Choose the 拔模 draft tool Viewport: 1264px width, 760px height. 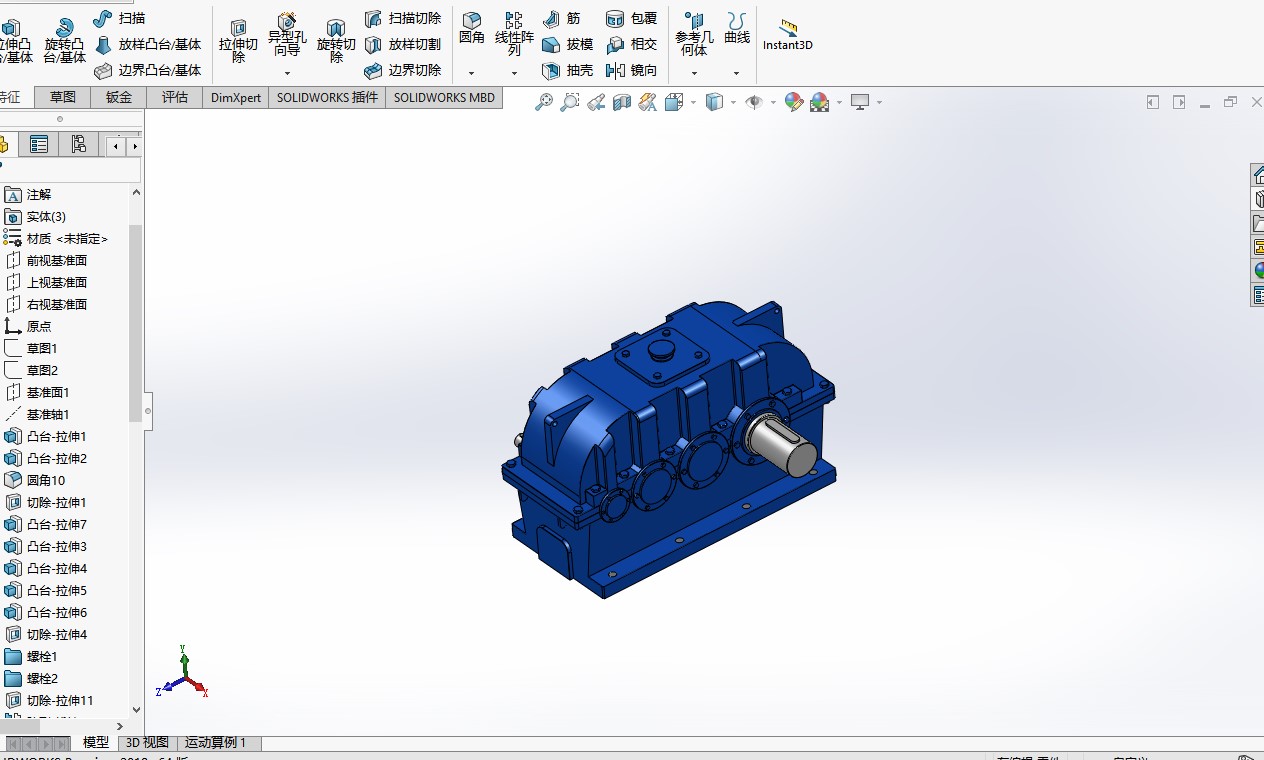tap(567, 44)
